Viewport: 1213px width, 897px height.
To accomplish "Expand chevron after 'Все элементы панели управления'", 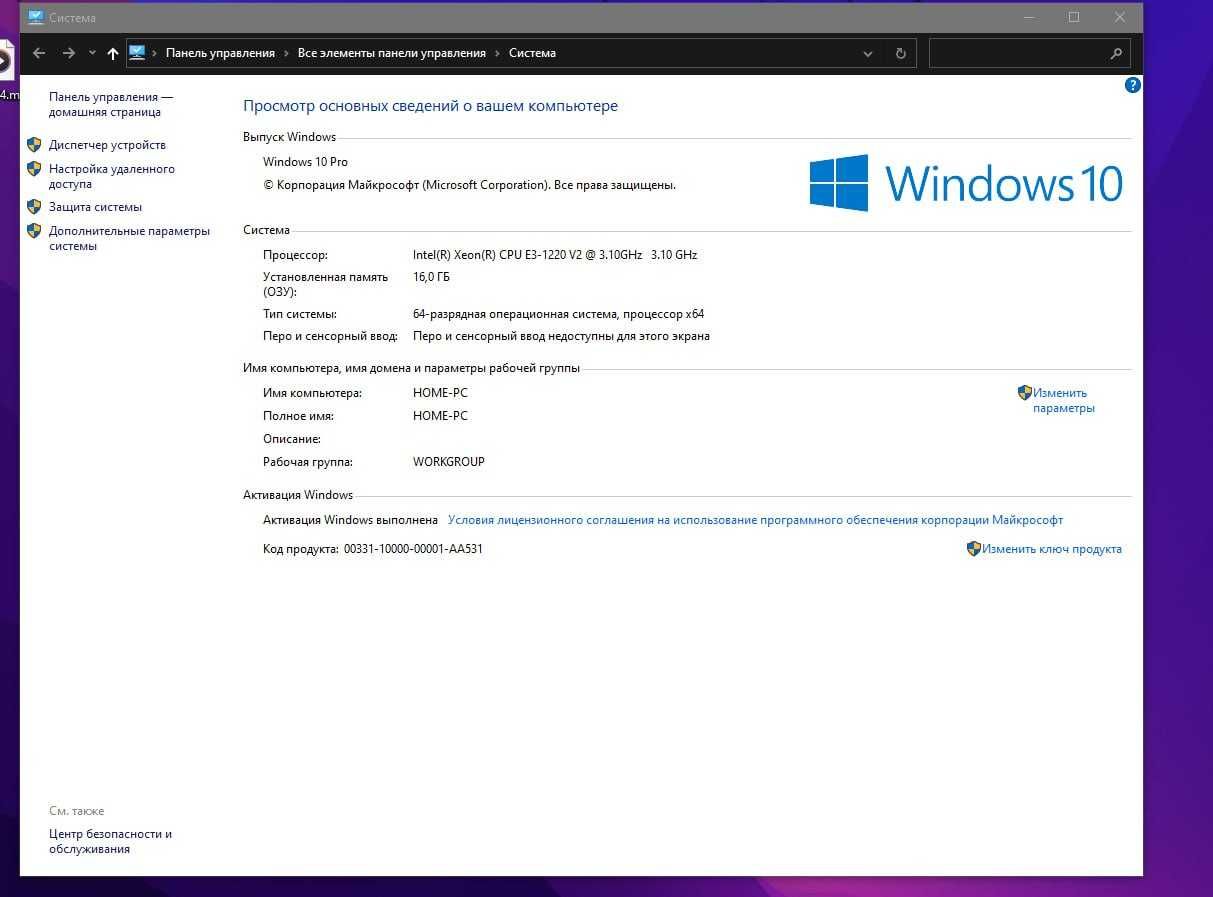I will pos(498,53).
